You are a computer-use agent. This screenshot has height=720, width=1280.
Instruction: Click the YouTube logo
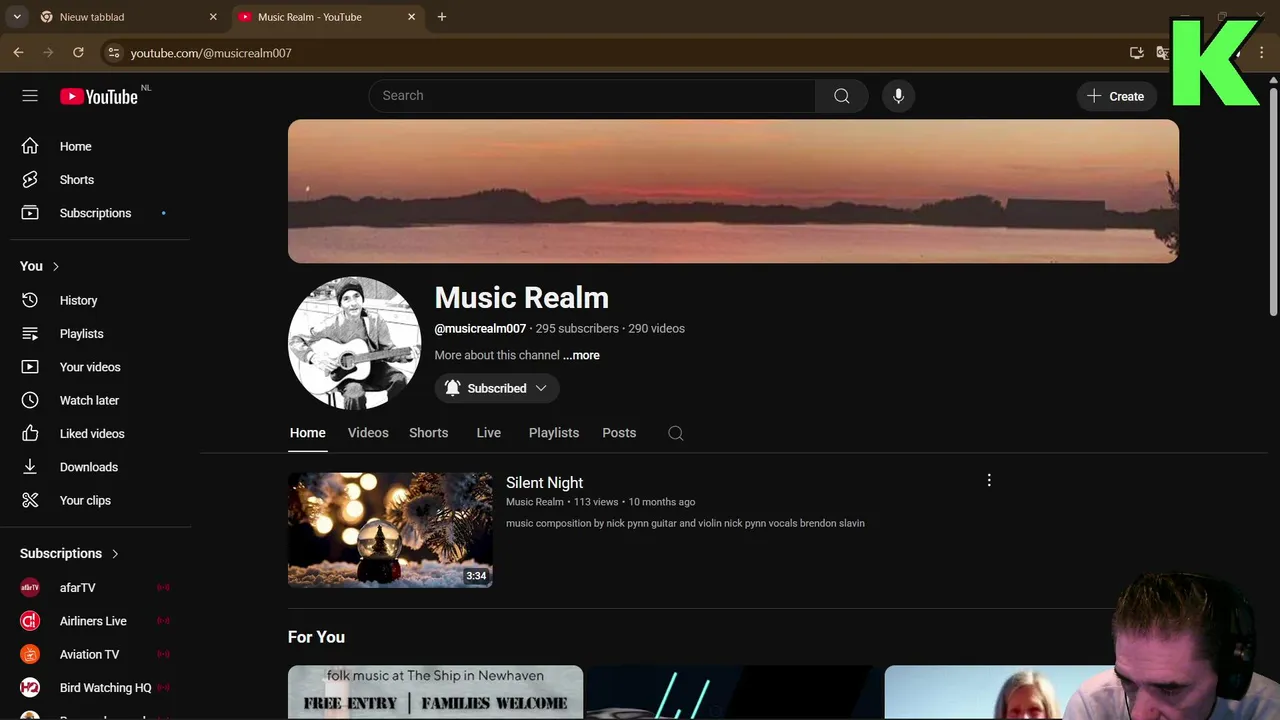click(99, 96)
